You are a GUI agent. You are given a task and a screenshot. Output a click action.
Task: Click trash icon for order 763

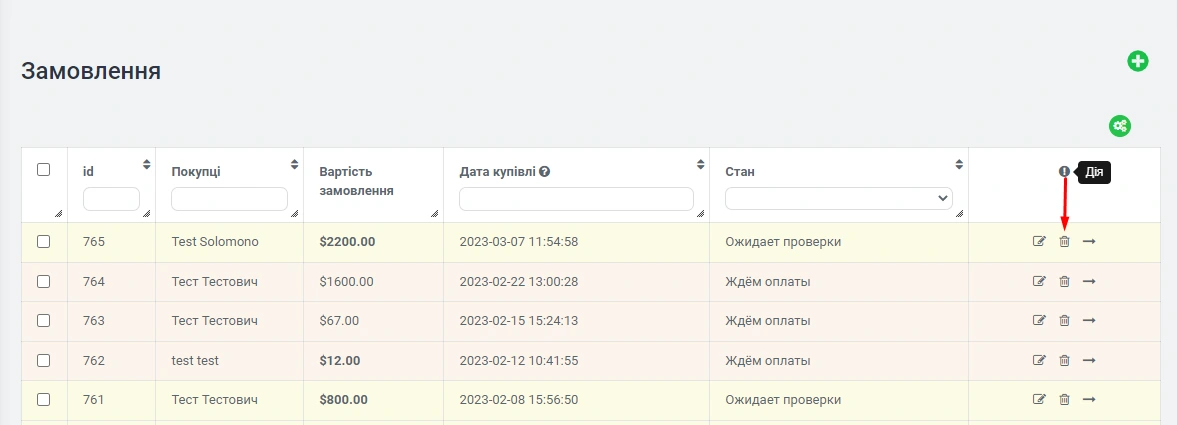1064,321
